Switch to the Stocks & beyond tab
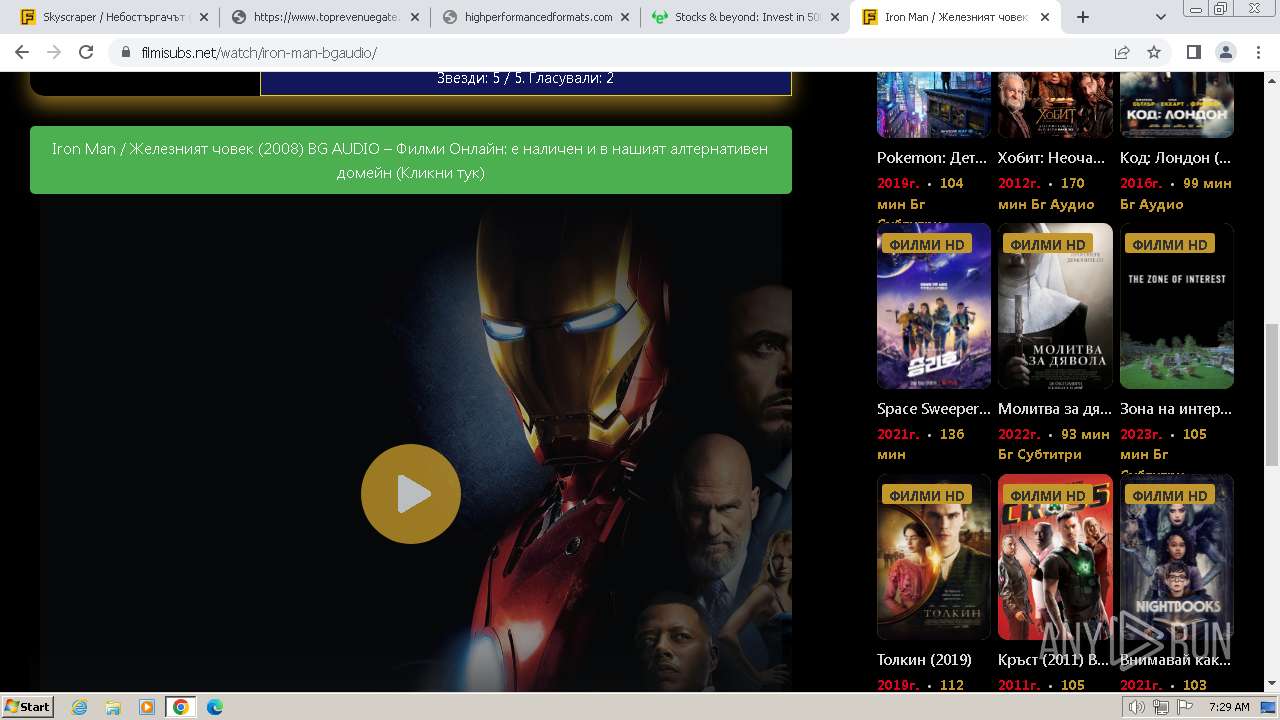This screenshot has height=720, width=1280. click(745, 17)
